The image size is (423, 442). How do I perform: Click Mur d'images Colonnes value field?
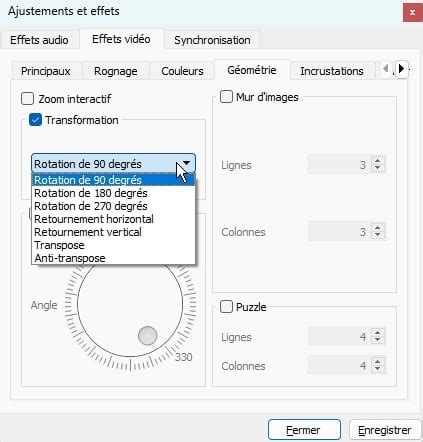338,231
